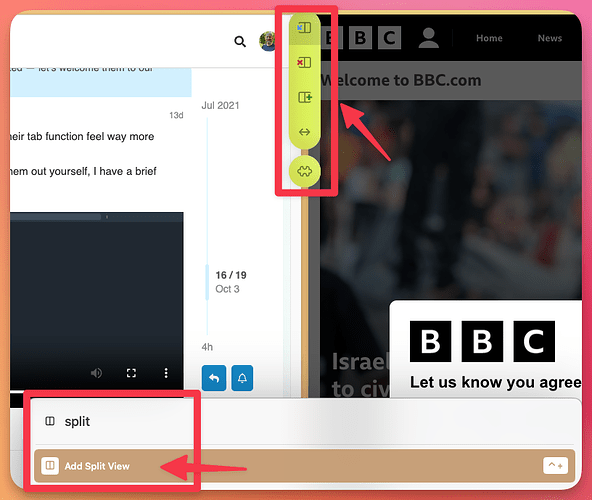This screenshot has height=500, width=592.
Task: Click the top split pane icon with blue arrow
Action: point(304,28)
